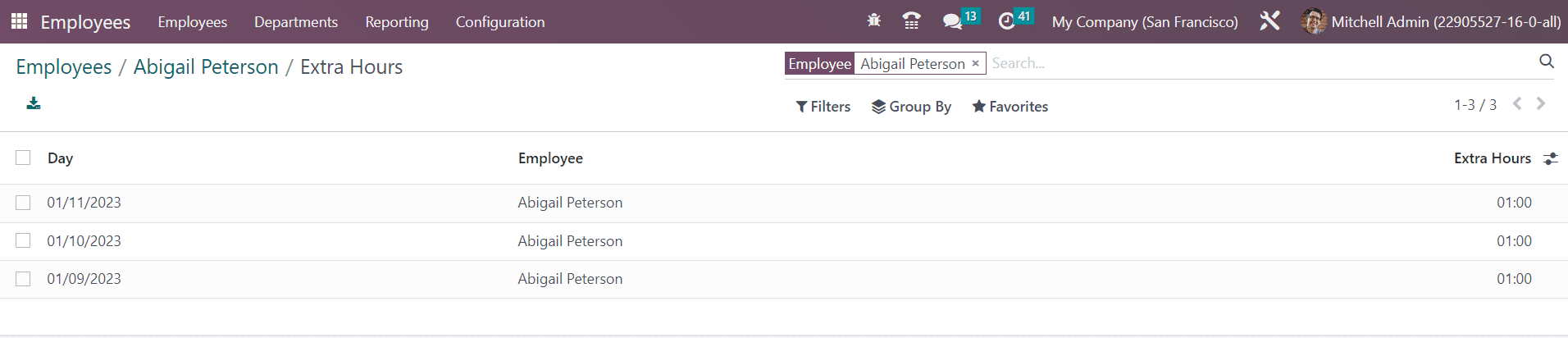Viewport: 1568px width, 338px height.
Task: Toggle the select-all header checkbox
Action: tap(23, 158)
